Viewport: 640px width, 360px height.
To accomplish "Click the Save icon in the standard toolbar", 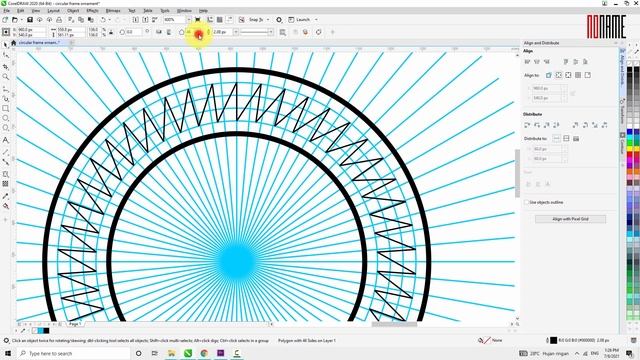I will point(30,20).
